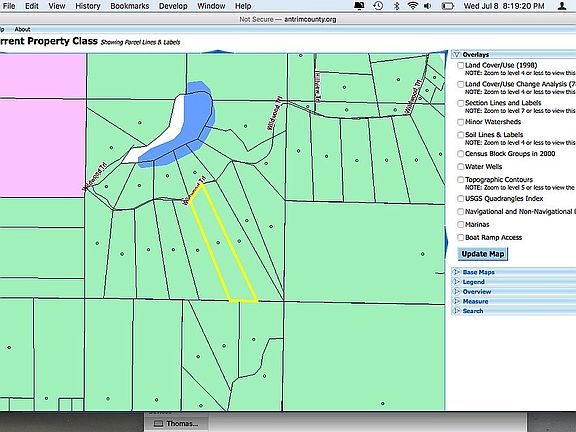The width and height of the screenshot is (576, 432).
Task: Open the Develop menu
Action: coord(173,6)
